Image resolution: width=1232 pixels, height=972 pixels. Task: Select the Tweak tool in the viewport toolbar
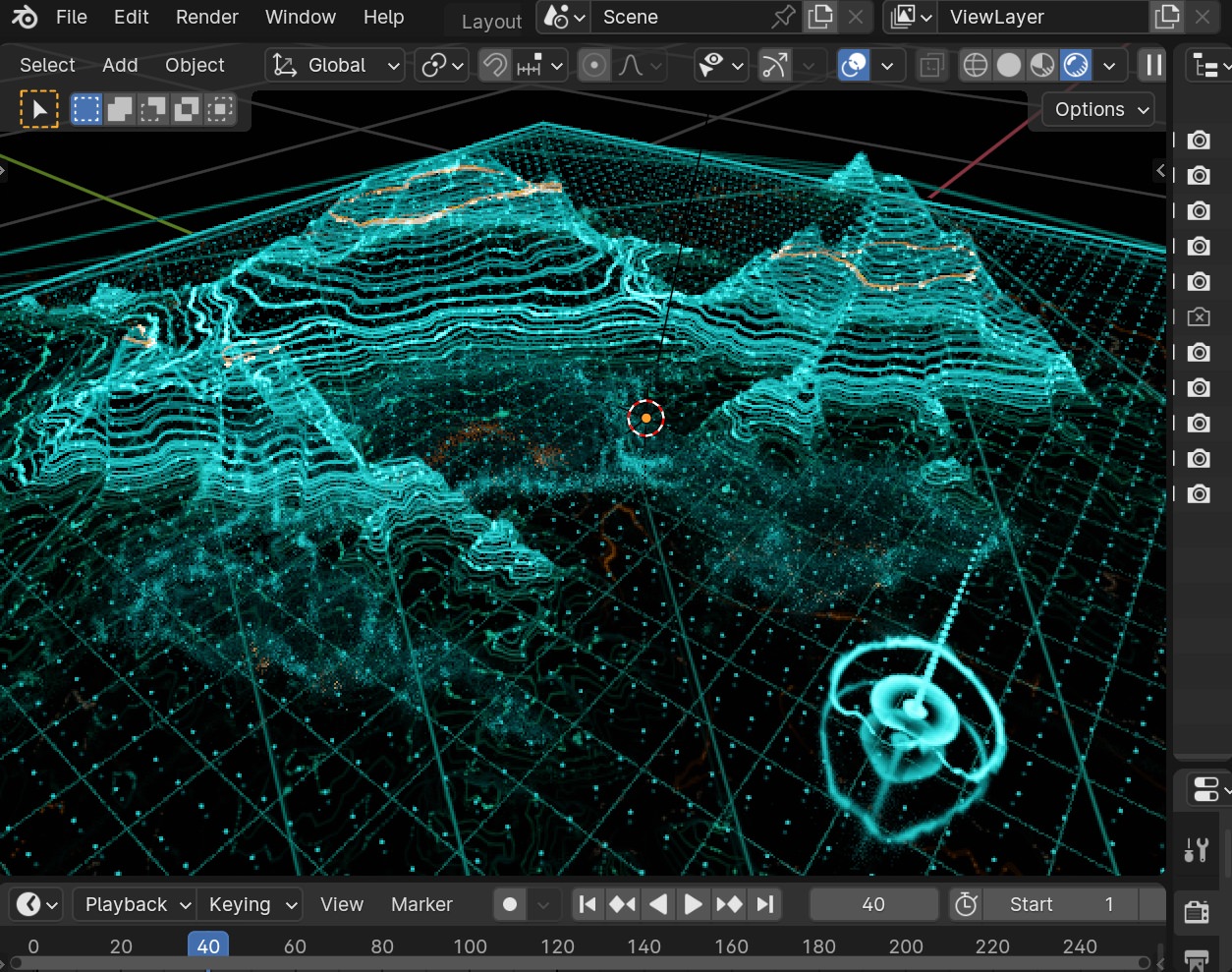38,109
